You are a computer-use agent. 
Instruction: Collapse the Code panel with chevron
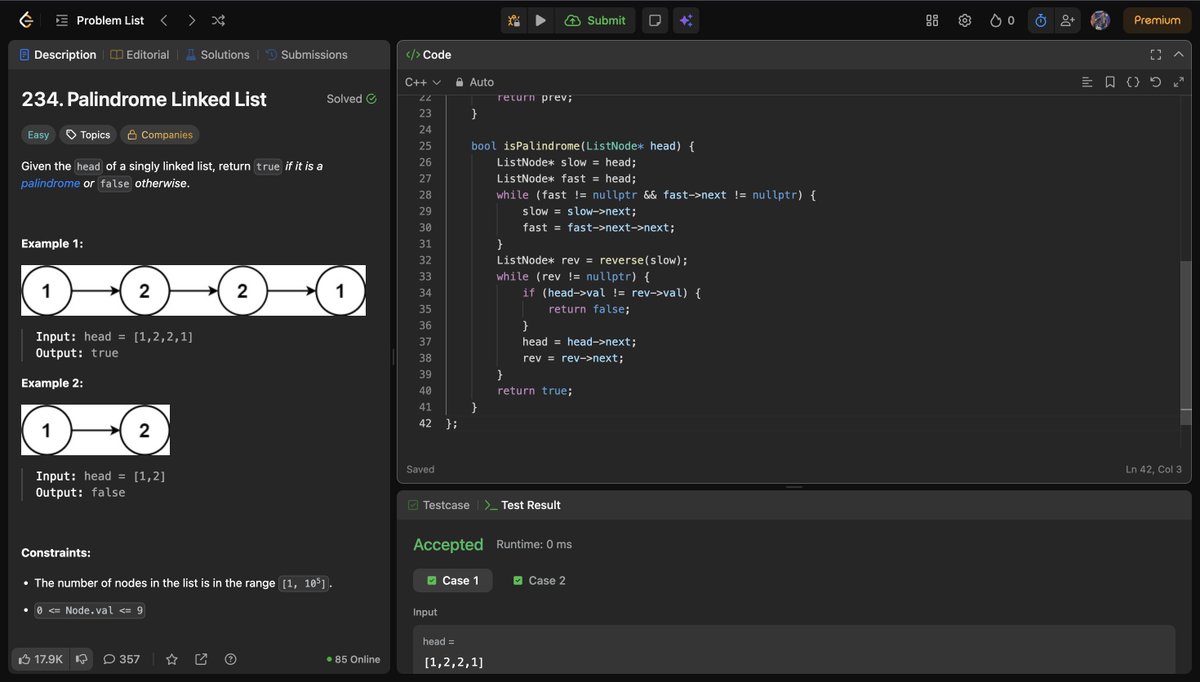coord(1179,55)
